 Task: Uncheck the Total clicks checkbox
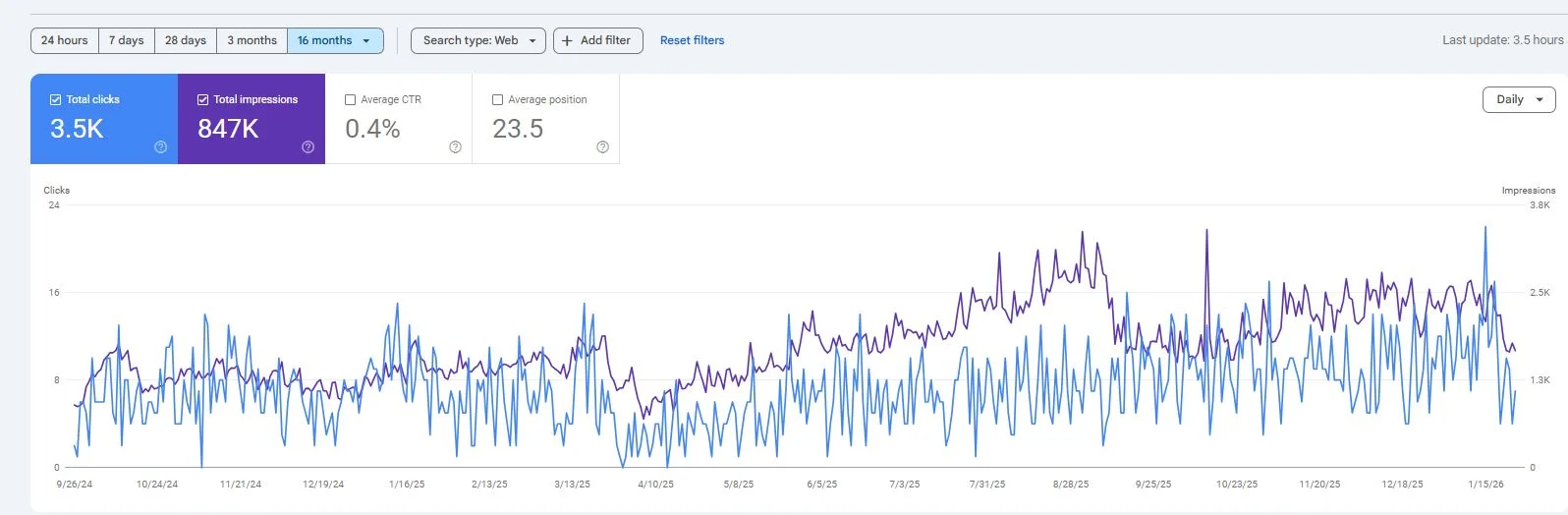[56, 99]
